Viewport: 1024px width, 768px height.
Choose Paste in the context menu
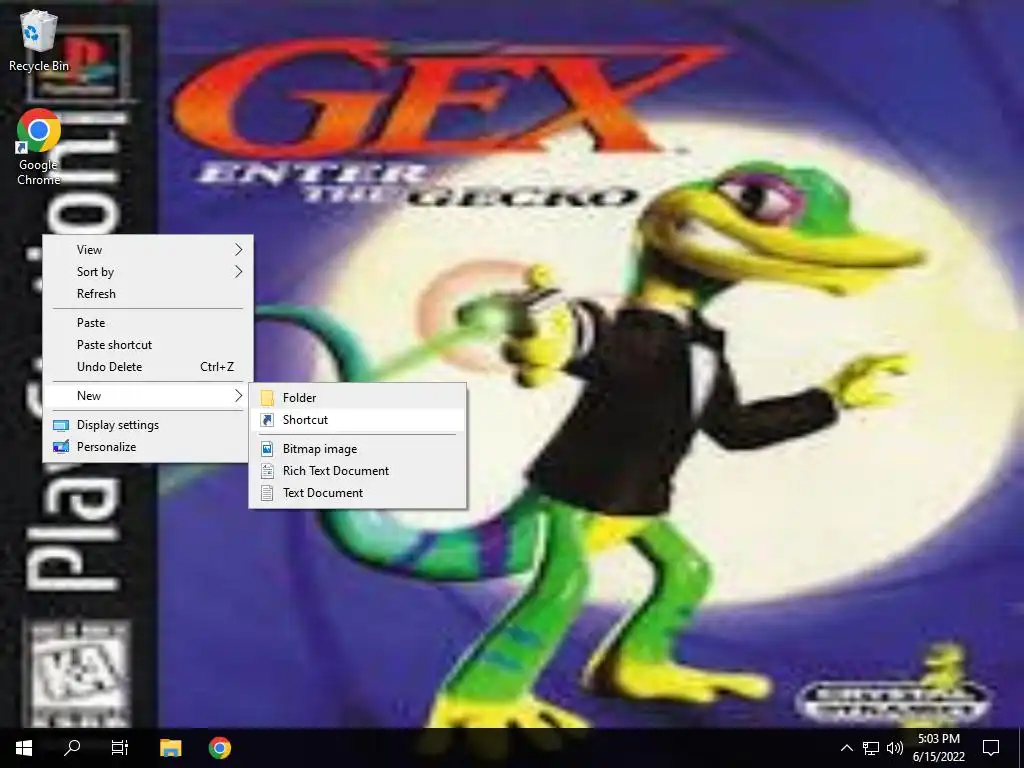click(x=148, y=323)
